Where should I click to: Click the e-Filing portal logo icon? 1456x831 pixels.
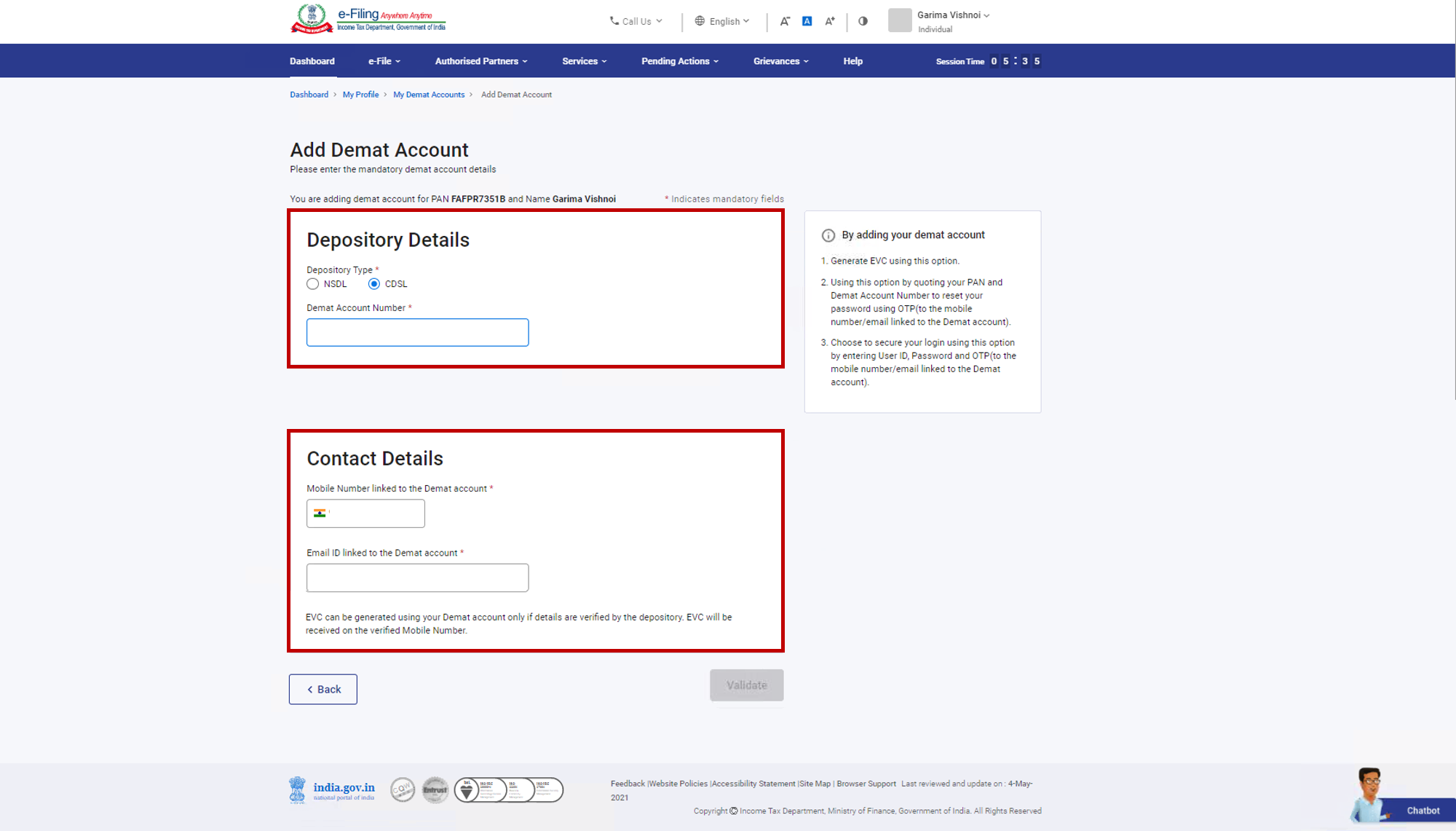pyautogui.click(x=308, y=20)
